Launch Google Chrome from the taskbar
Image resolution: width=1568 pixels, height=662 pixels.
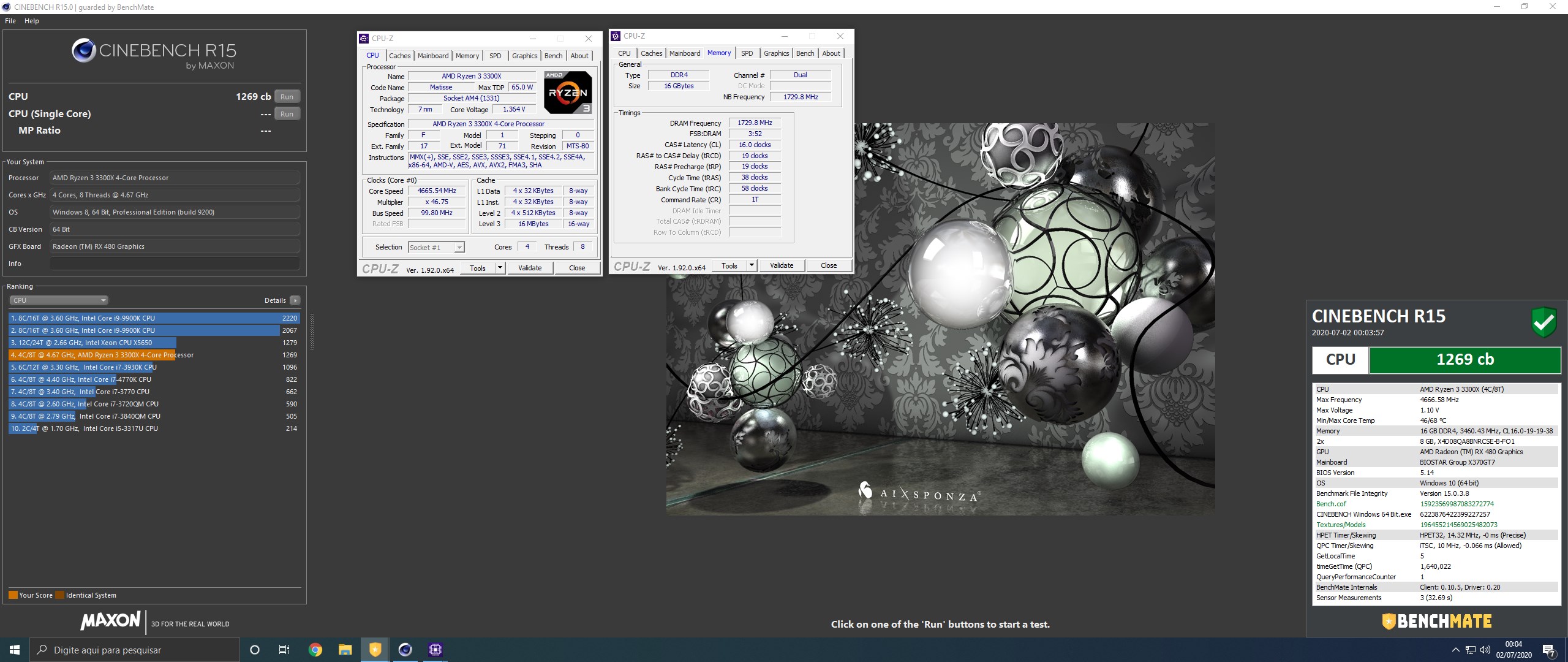[x=315, y=650]
